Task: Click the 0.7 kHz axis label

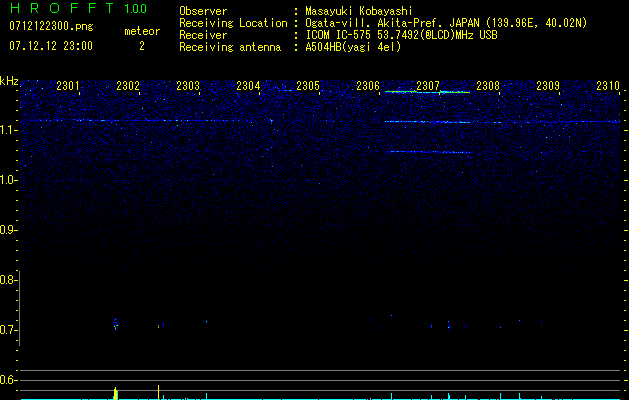Action: 7,330
